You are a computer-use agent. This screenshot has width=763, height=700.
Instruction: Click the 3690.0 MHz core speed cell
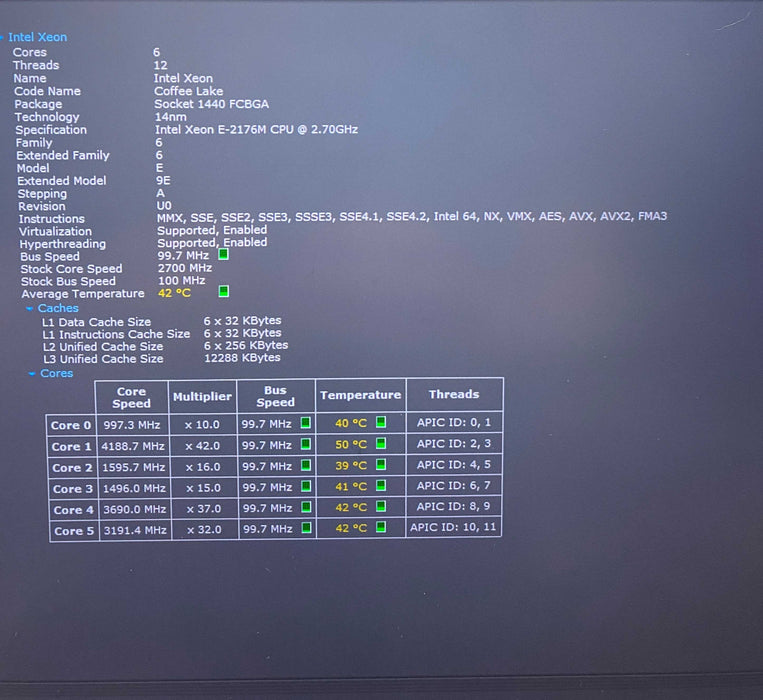point(135,509)
